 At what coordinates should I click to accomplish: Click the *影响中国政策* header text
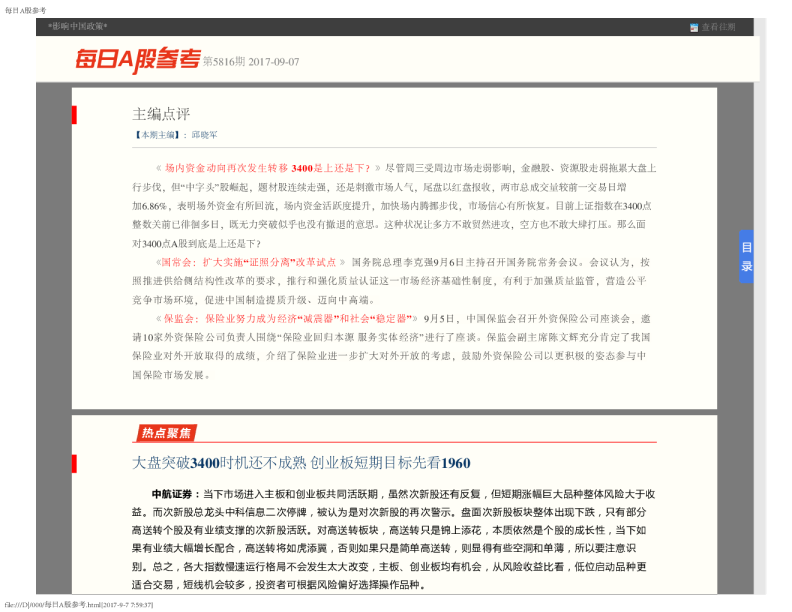click(x=77, y=26)
